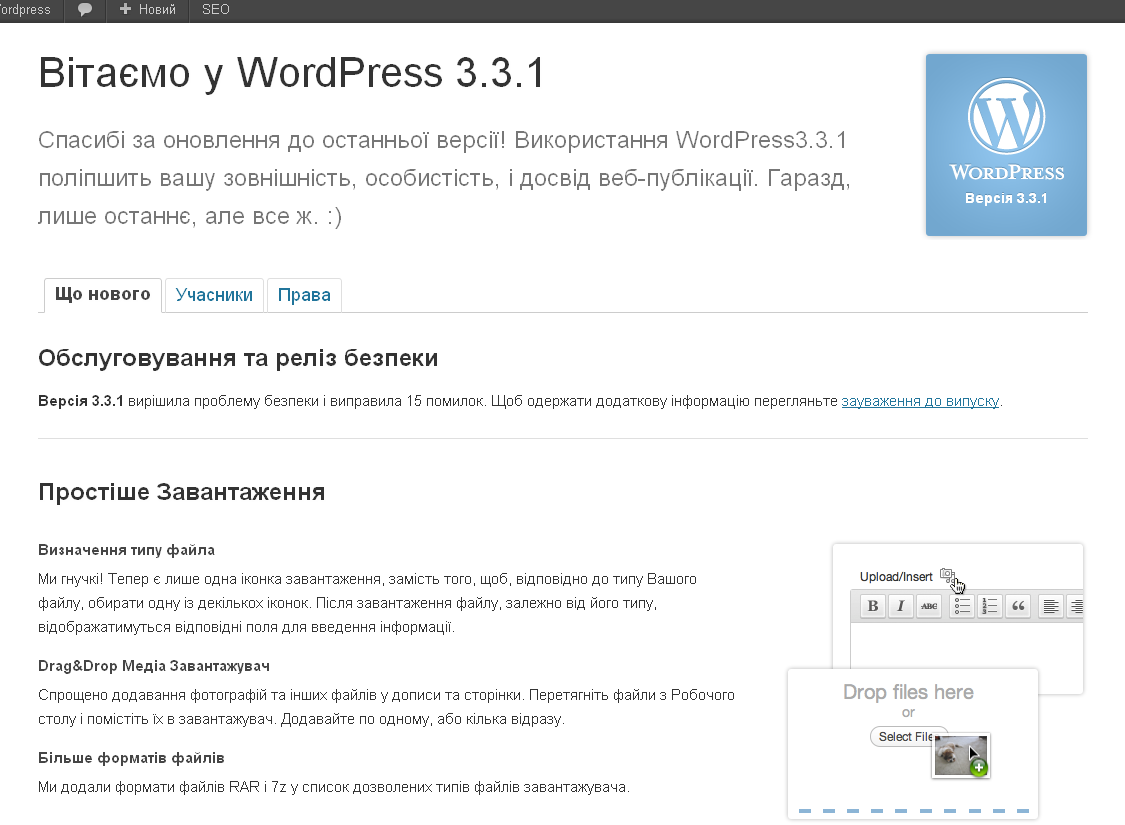Click the Більше форматів файлів subheading
The width and height of the screenshot is (1125, 825).
point(131,758)
